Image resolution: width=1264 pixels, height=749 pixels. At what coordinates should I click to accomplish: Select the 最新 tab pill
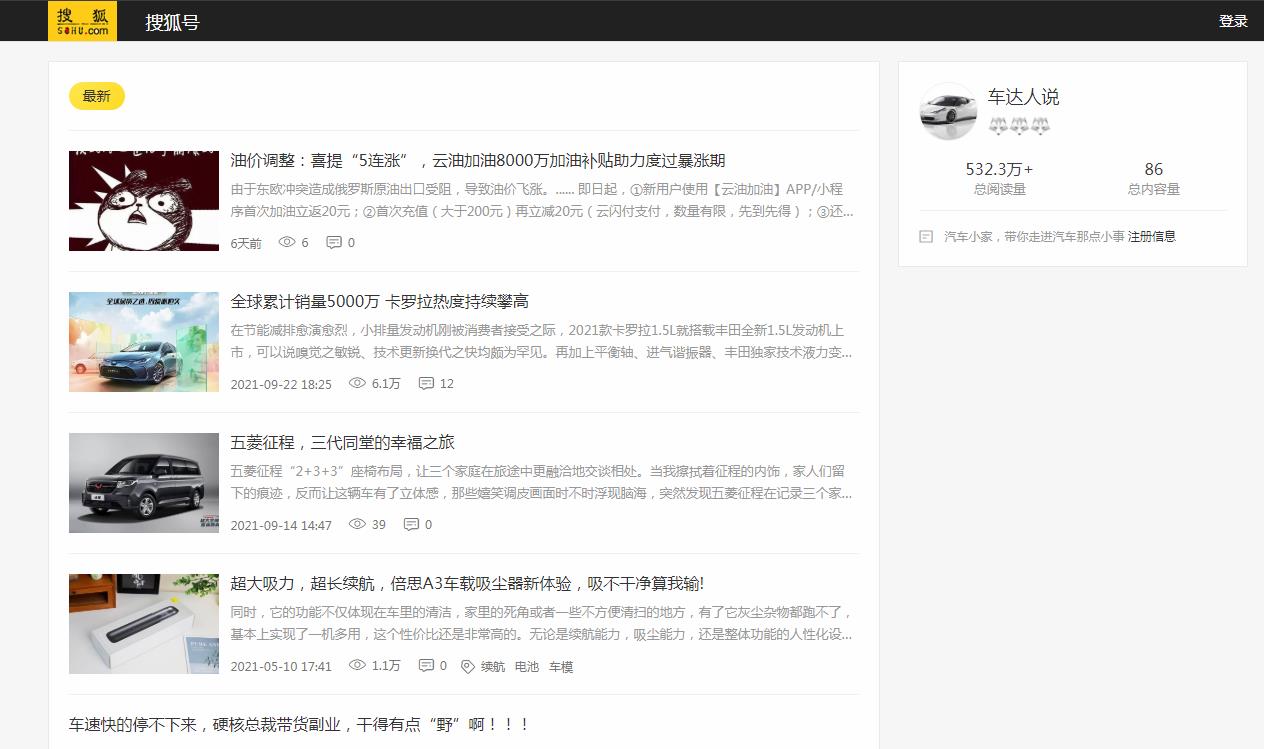[97, 96]
